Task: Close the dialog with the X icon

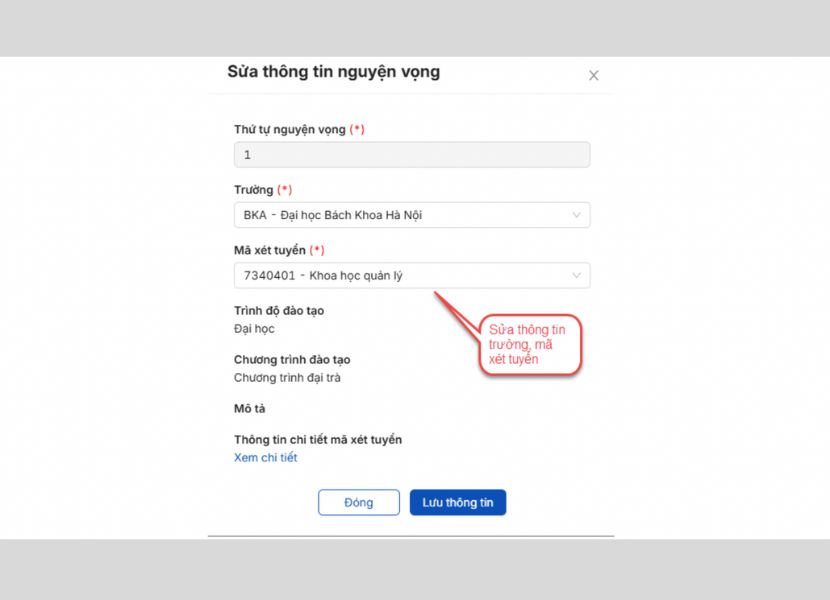Action: (x=593, y=75)
